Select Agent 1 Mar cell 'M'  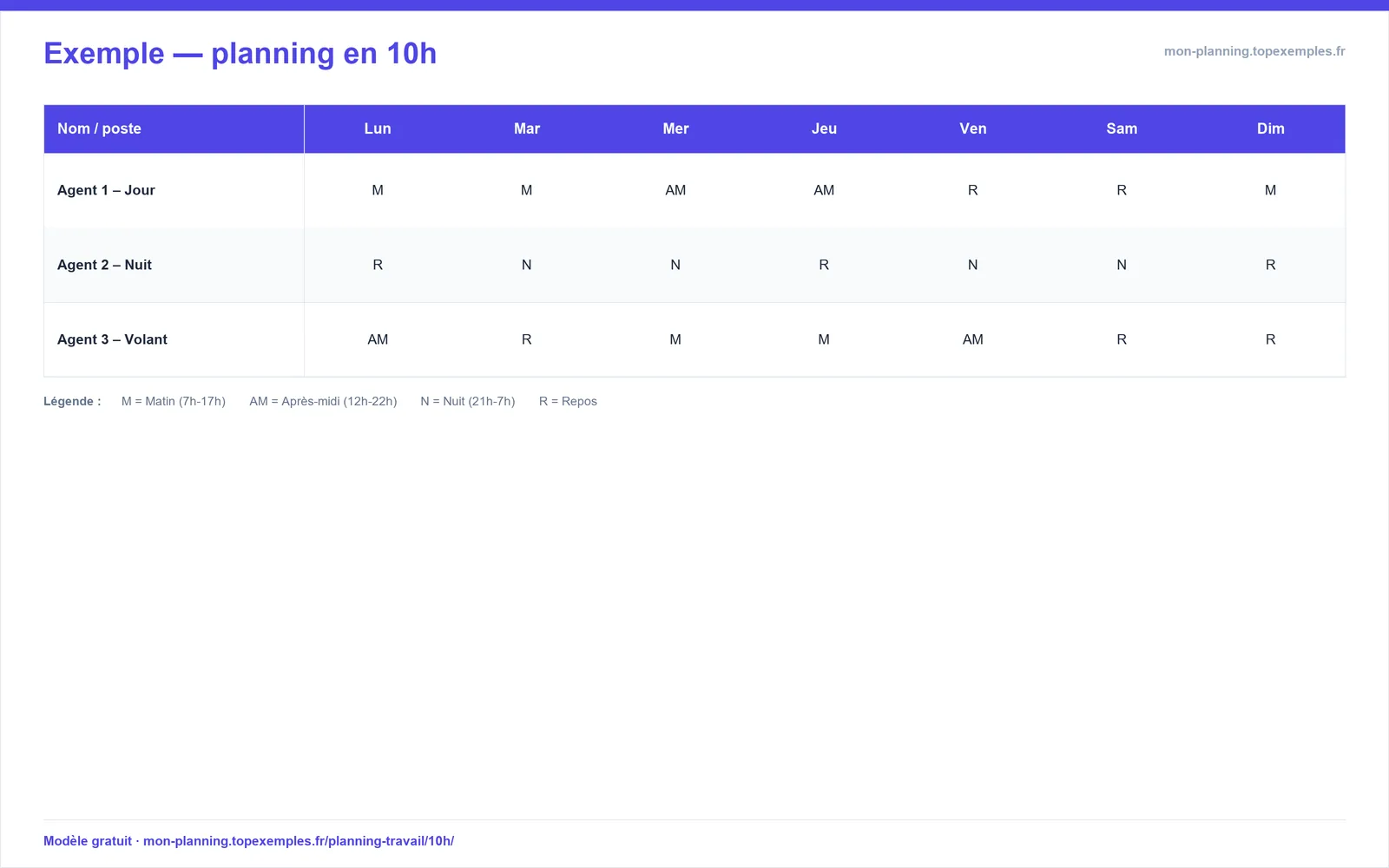click(x=527, y=190)
